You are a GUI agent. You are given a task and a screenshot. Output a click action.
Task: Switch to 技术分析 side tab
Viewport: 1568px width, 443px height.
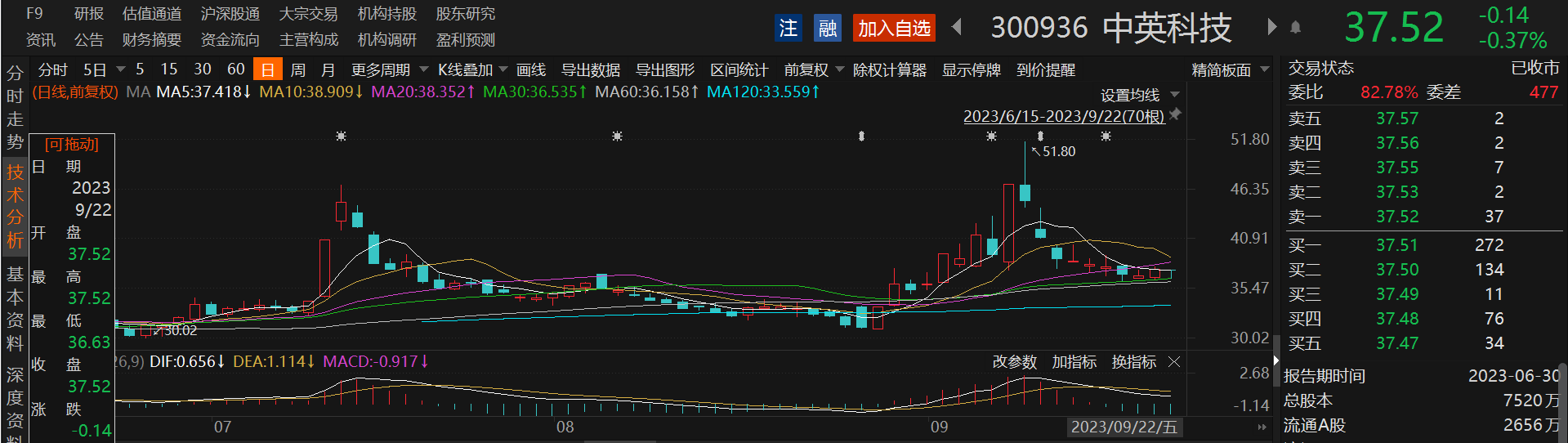pyautogui.click(x=15, y=206)
